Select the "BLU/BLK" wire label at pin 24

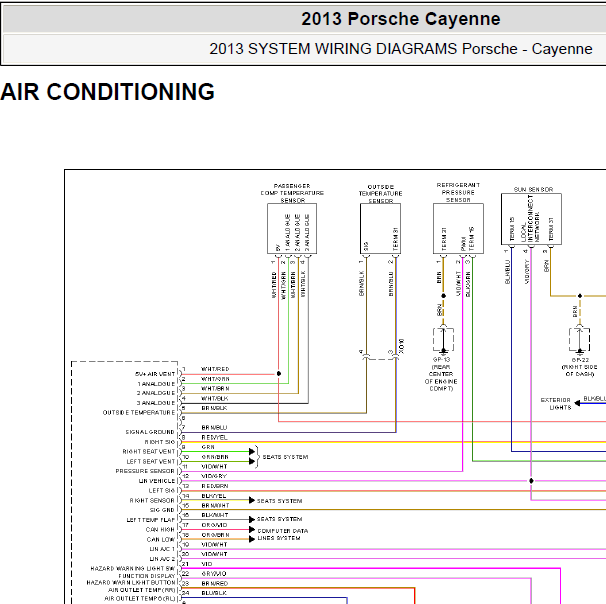click(x=214, y=593)
